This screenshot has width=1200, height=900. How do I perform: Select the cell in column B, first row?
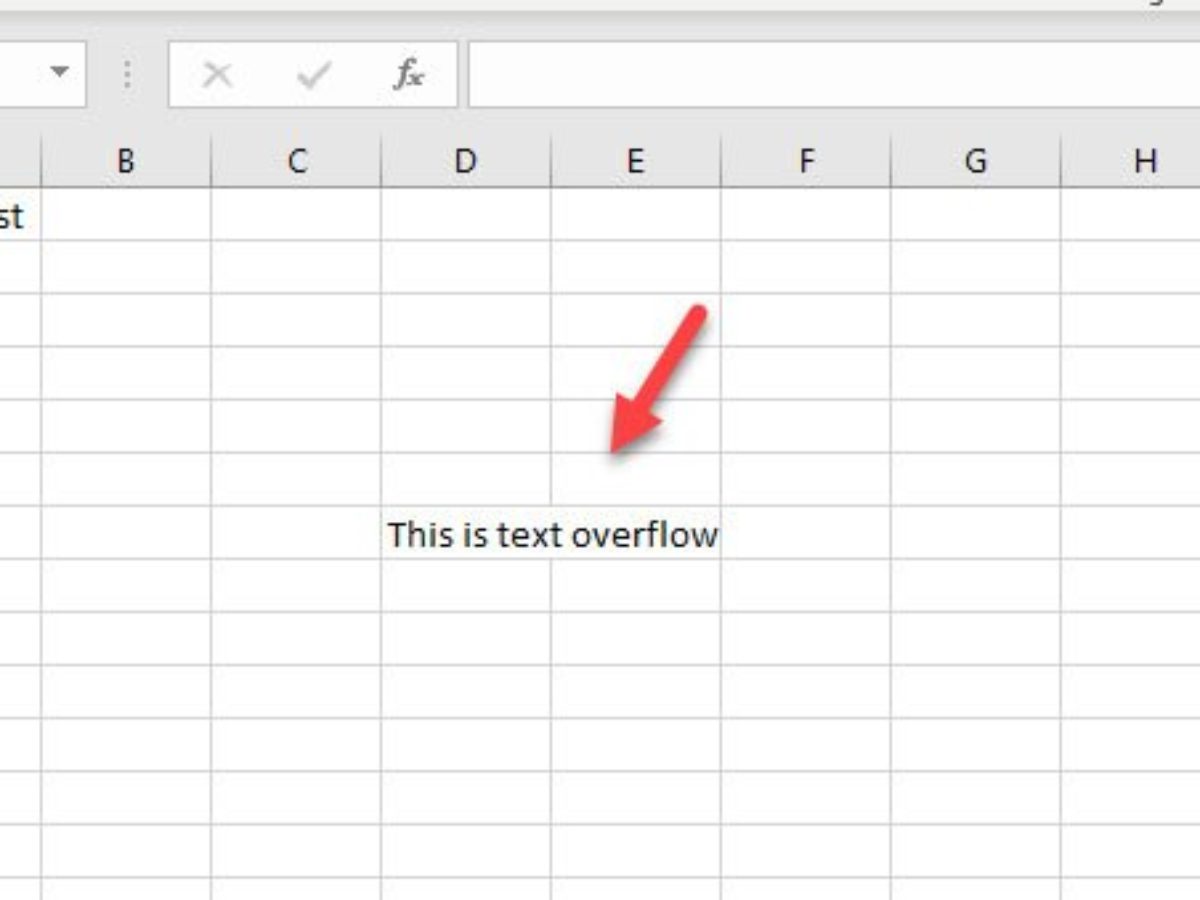[x=126, y=215]
